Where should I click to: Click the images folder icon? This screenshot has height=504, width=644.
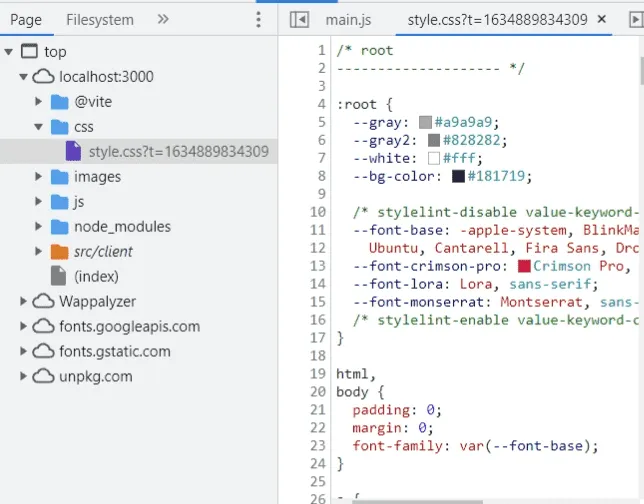pos(60,177)
